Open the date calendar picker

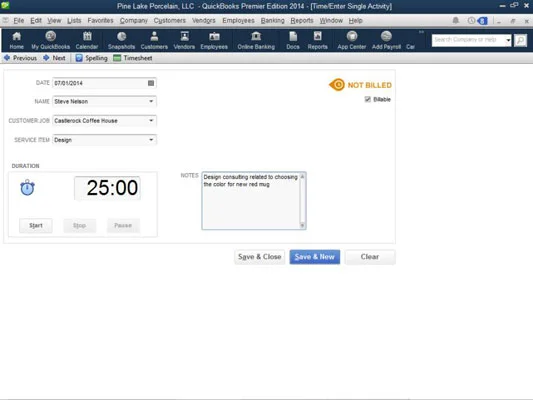click(151, 83)
